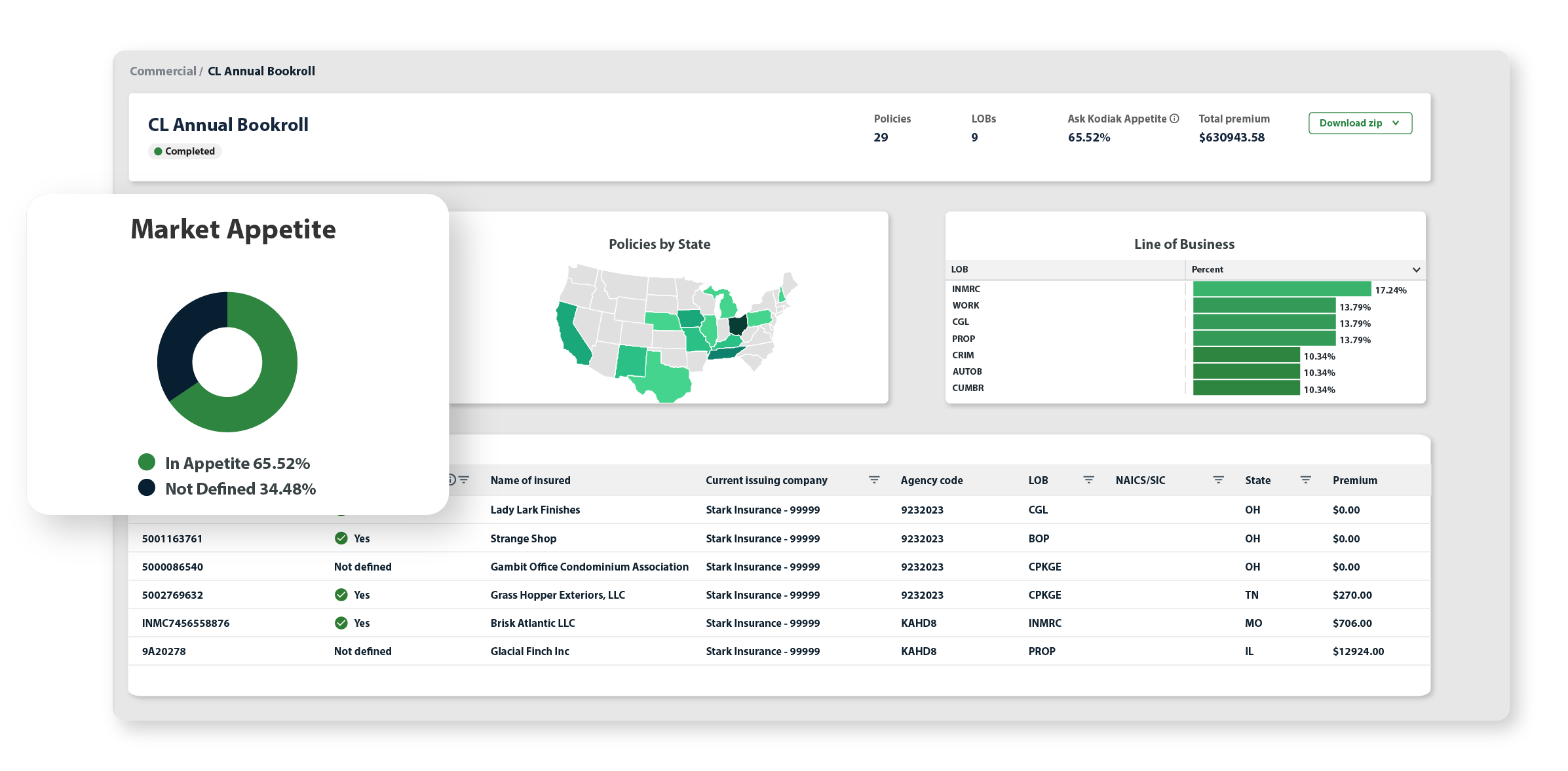Click the Commercial breadcrumb link
The image size is (1568, 771).
click(163, 71)
